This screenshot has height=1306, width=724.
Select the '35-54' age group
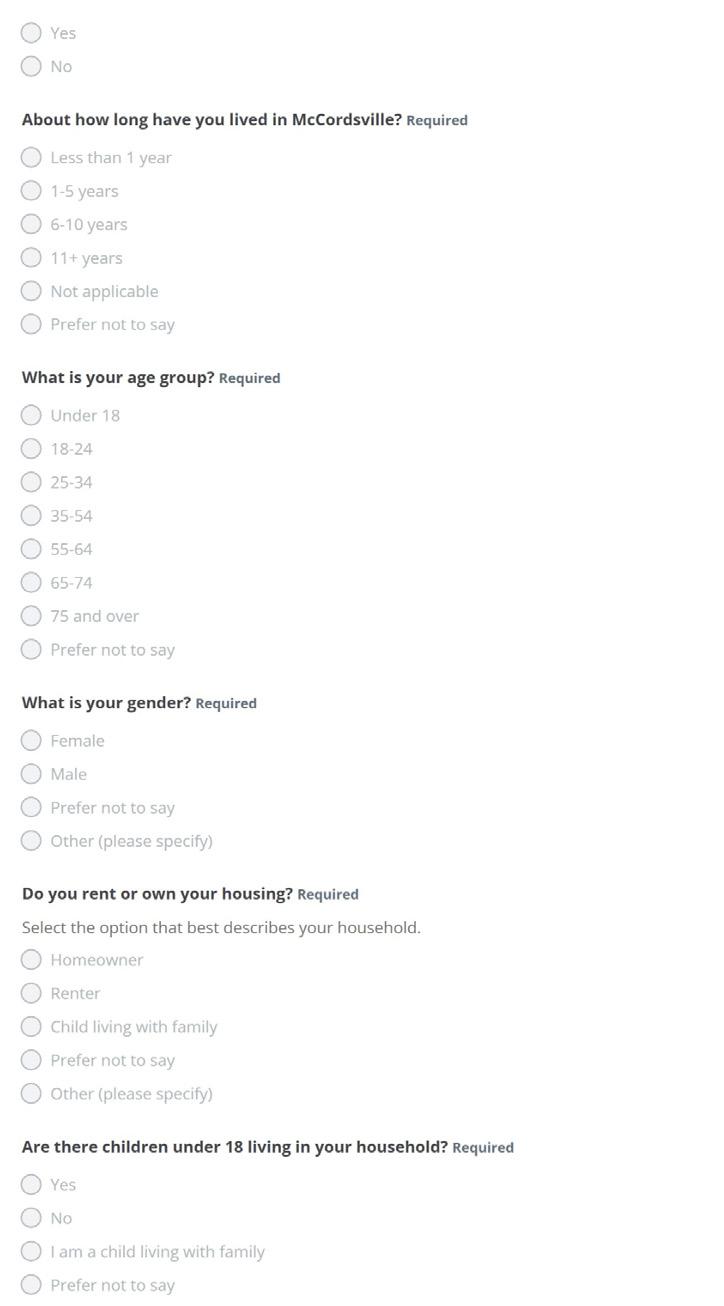pos(31,516)
